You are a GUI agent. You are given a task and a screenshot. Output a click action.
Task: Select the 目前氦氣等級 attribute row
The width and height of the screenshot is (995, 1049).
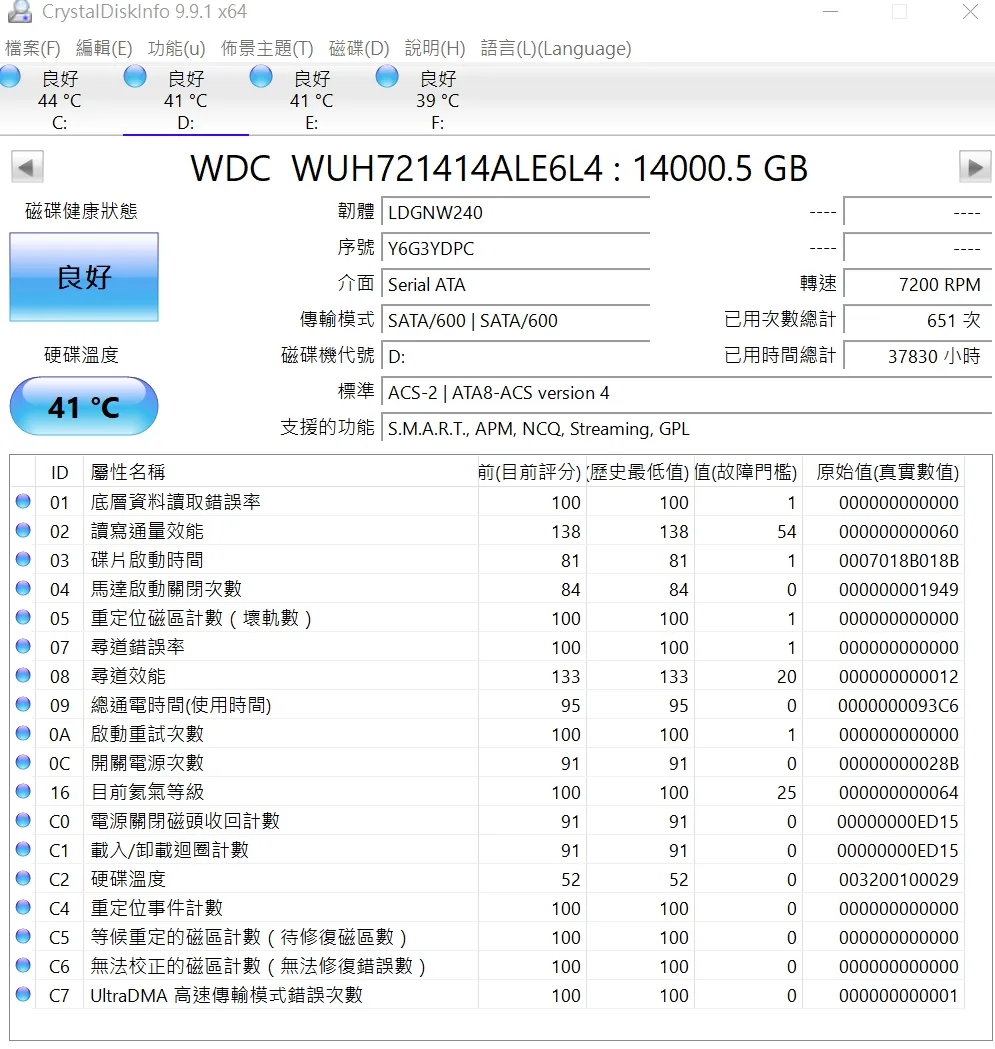coord(488,792)
